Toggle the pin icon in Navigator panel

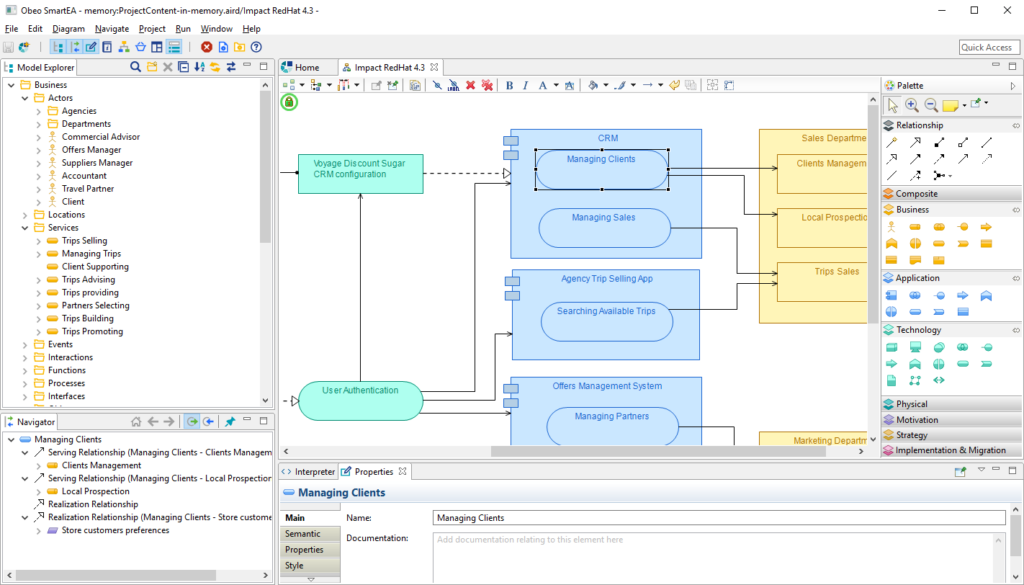230,422
